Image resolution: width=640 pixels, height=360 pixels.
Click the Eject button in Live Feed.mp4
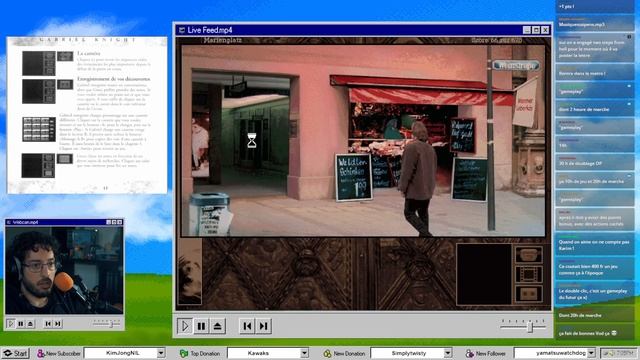click(x=218, y=326)
